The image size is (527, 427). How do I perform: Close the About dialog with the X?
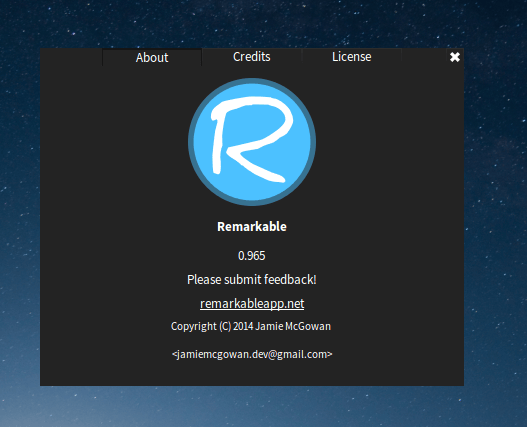pos(455,57)
